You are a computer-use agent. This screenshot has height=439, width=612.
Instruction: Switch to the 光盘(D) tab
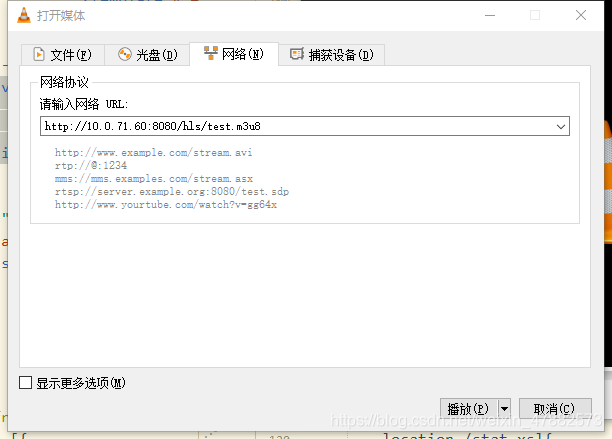pyautogui.click(x=147, y=55)
